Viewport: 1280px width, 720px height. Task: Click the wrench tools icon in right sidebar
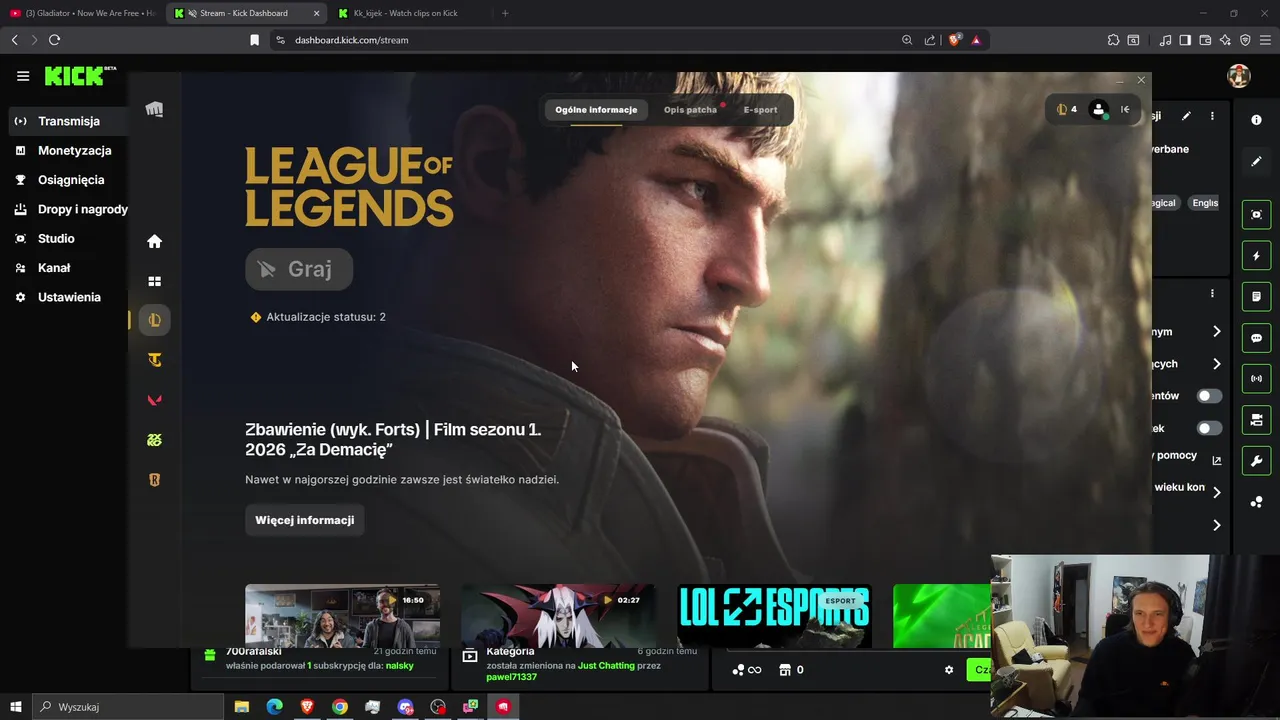point(1256,461)
